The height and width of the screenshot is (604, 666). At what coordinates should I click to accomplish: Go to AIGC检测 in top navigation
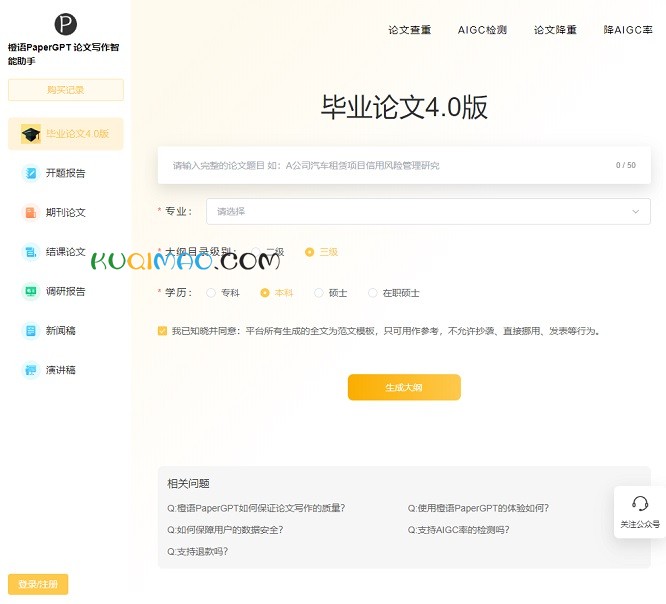pyautogui.click(x=482, y=30)
